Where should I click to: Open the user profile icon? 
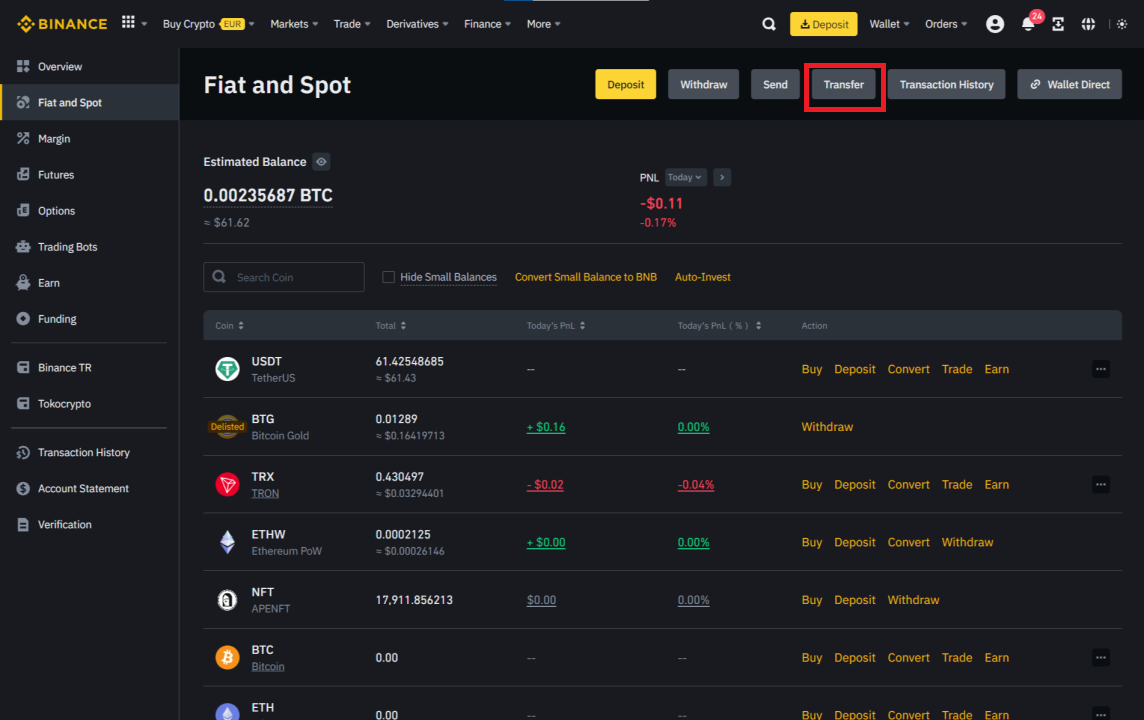994,24
